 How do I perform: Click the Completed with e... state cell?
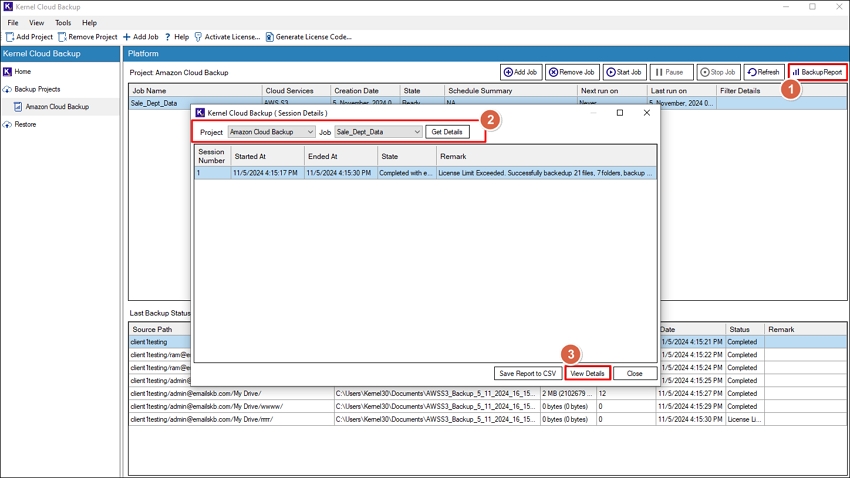406,173
